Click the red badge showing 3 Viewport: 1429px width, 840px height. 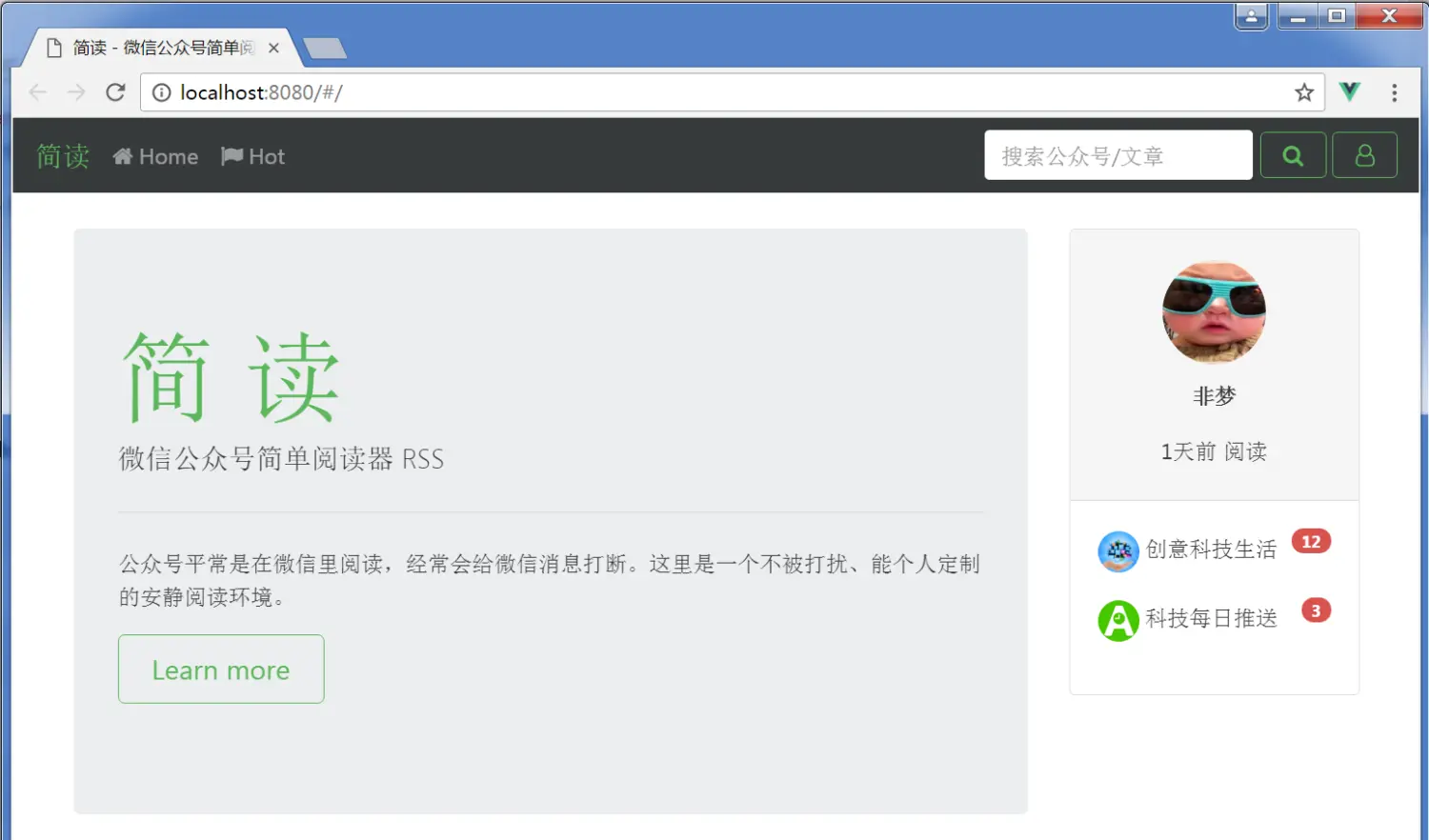1316,610
